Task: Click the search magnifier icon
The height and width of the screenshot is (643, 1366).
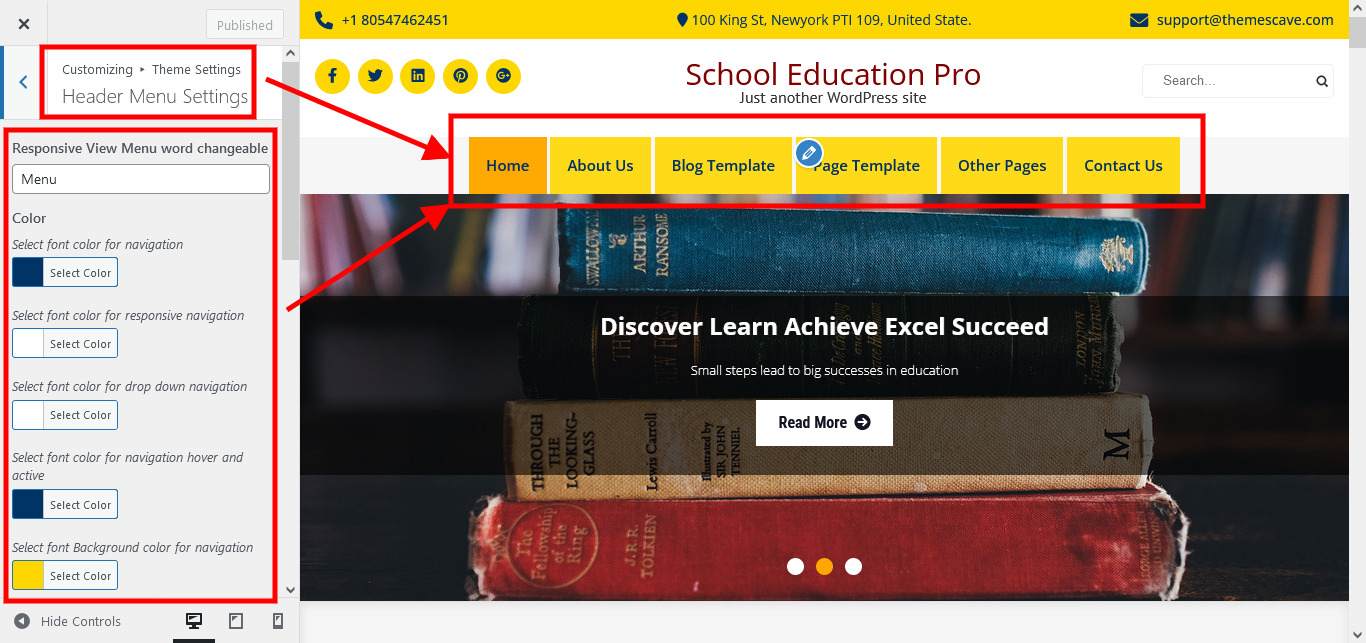Action: point(1322,81)
